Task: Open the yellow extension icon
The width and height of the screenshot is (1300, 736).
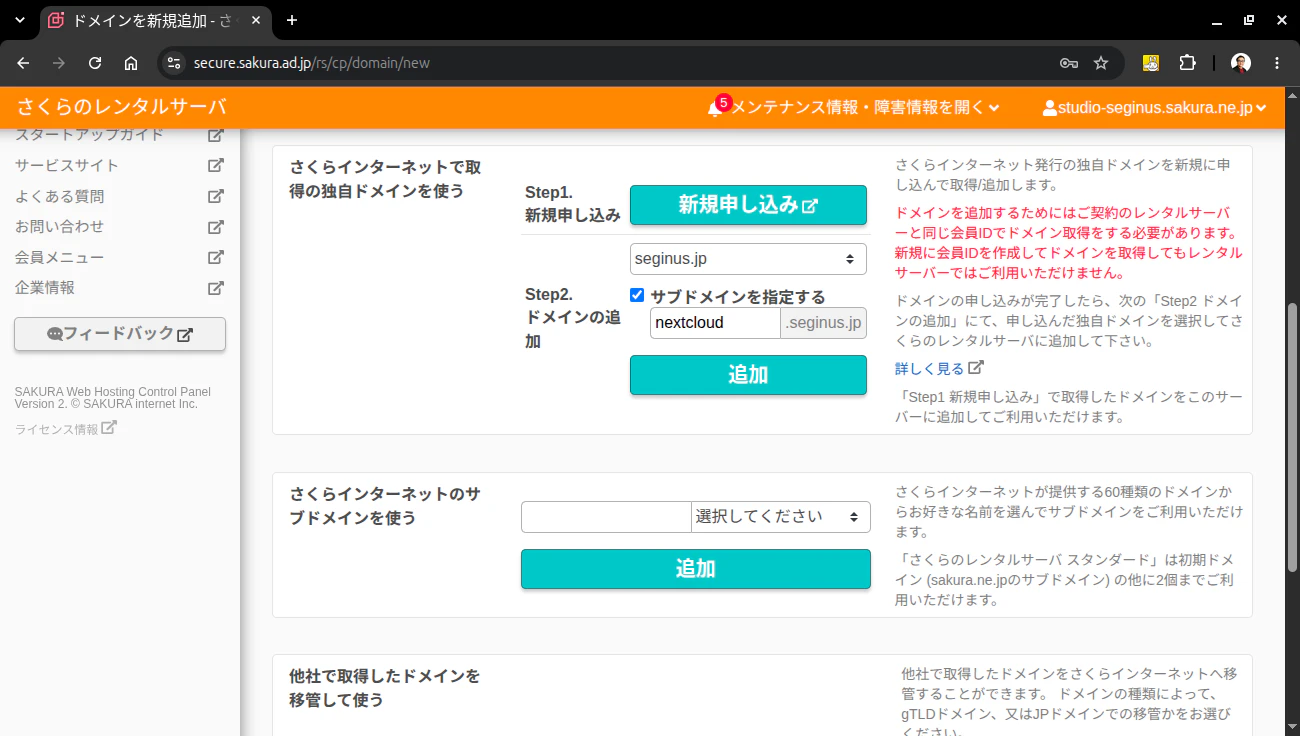Action: (x=1151, y=63)
